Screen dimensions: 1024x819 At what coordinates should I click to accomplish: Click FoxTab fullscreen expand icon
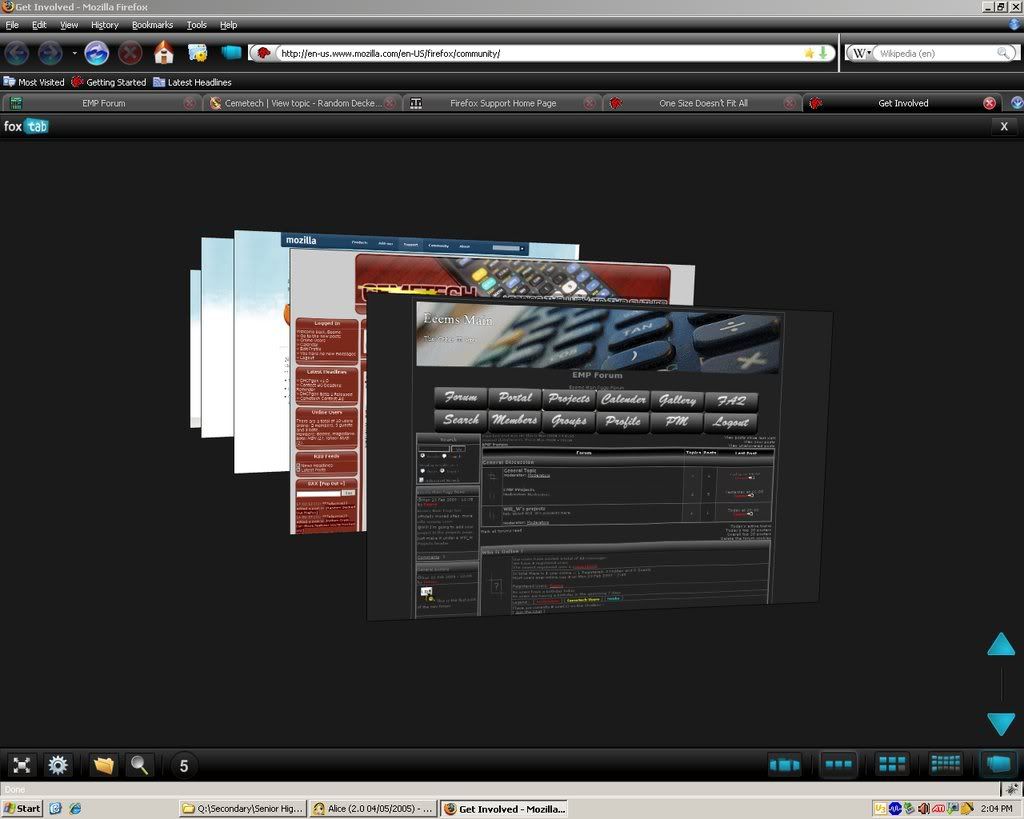22,766
